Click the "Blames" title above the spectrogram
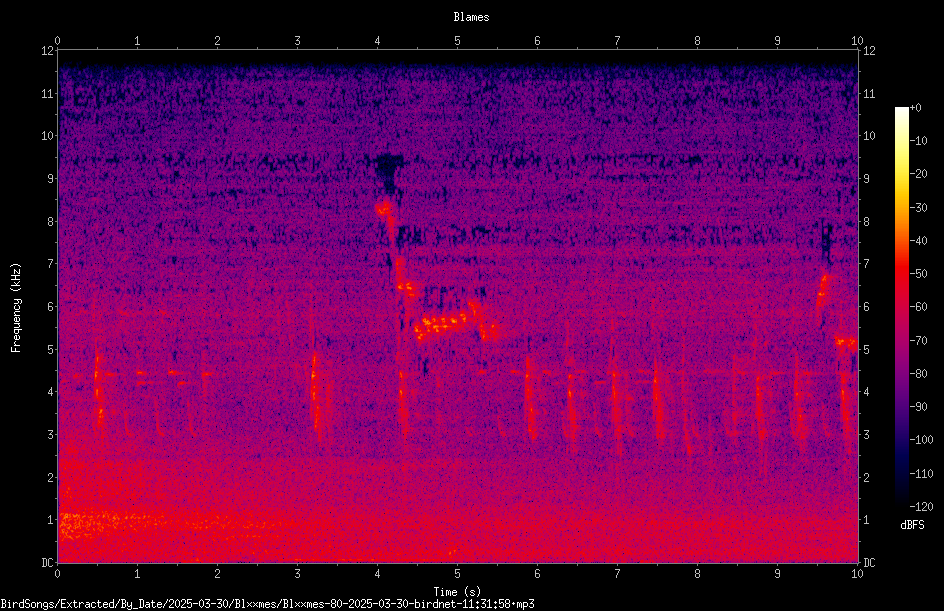The width and height of the screenshot is (944, 611). pos(471,17)
